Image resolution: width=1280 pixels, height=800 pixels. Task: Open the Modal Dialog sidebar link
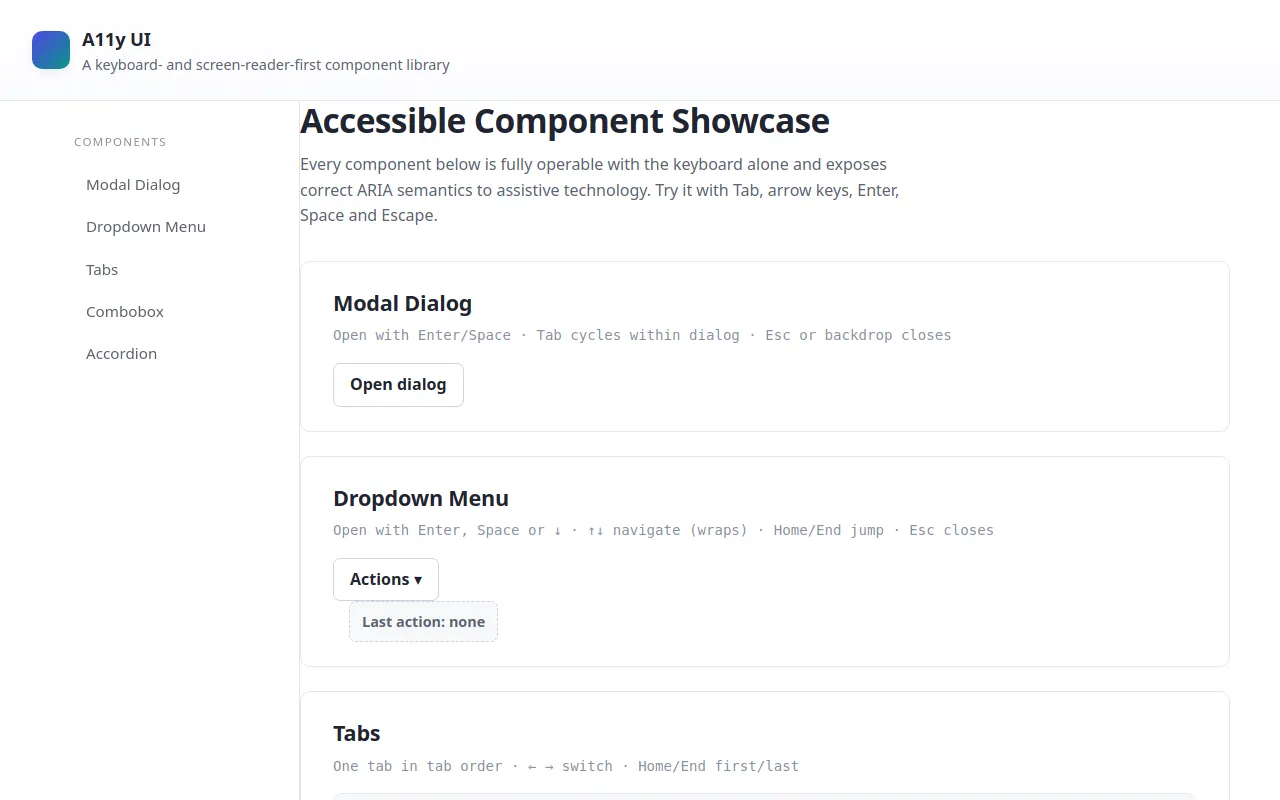tap(133, 185)
